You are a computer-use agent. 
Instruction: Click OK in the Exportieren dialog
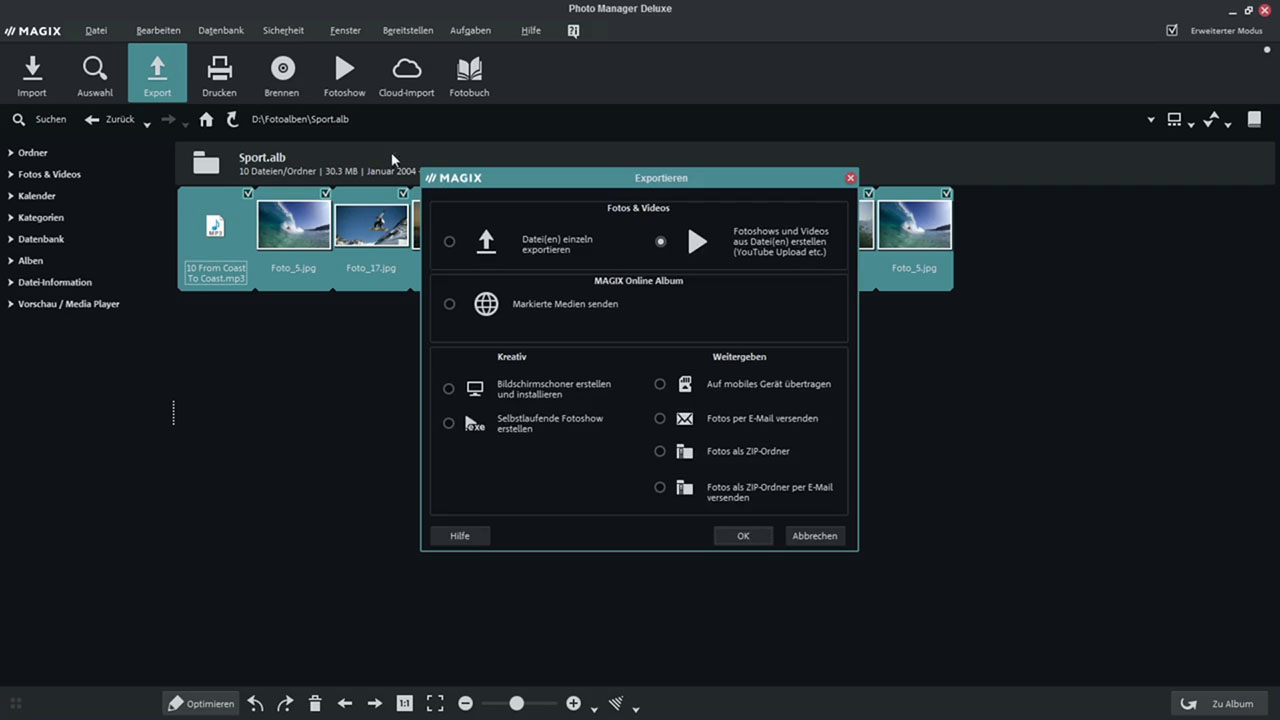pyautogui.click(x=743, y=536)
